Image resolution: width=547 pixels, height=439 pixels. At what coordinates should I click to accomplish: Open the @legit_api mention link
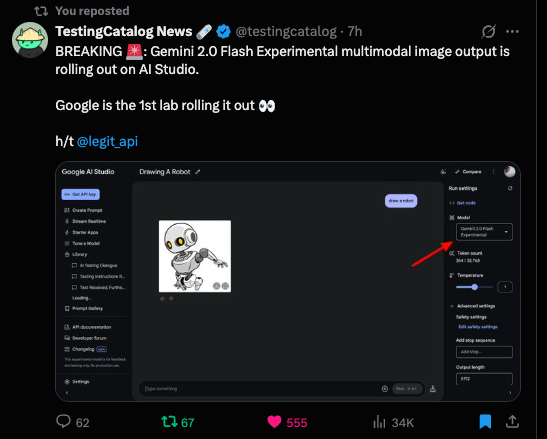pyautogui.click(x=107, y=141)
